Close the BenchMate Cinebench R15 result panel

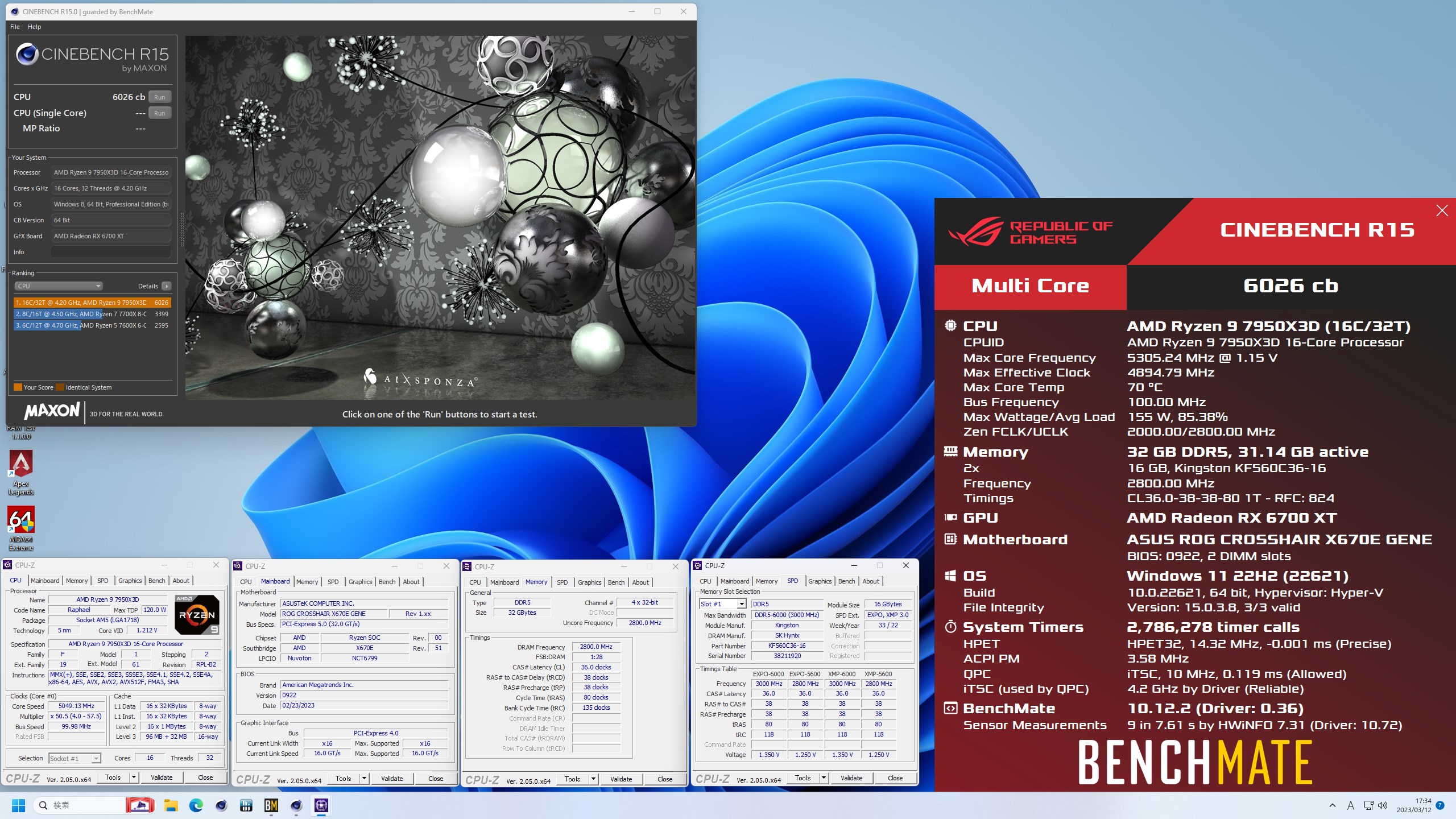click(1442, 211)
